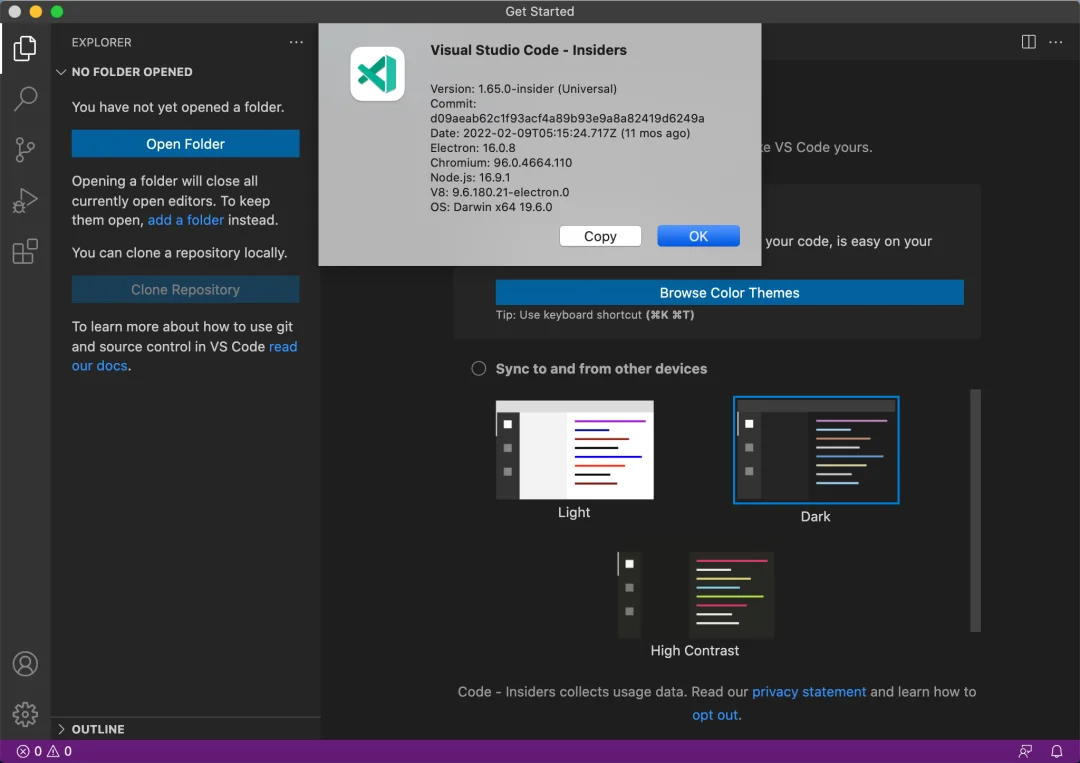Click OK to dismiss the About dialog
This screenshot has height=763, width=1080.
coord(698,236)
